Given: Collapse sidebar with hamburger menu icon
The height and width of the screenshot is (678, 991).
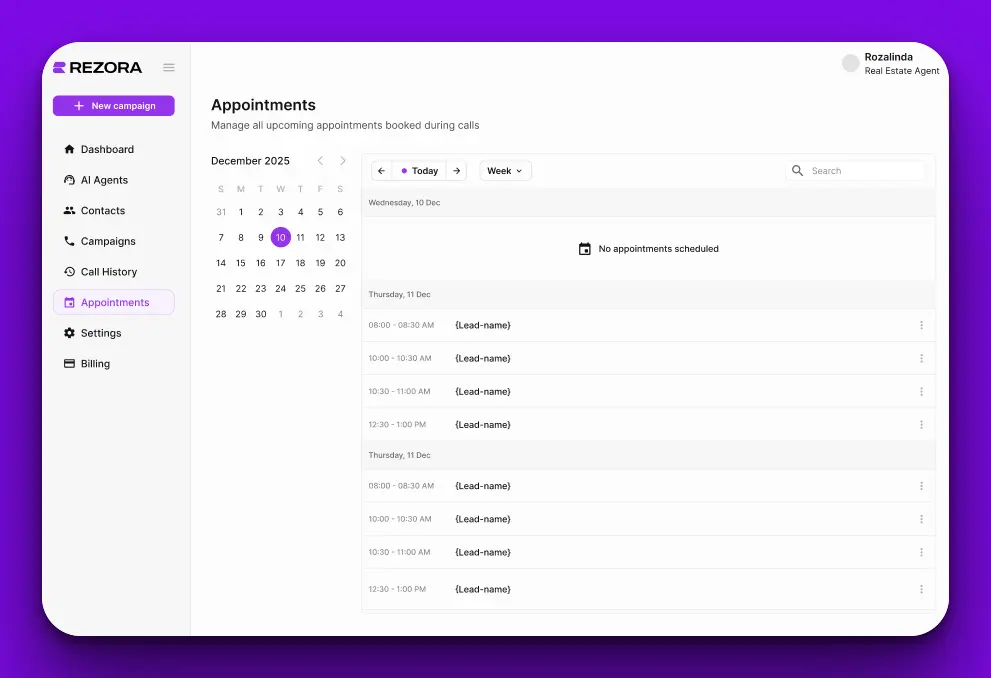Looking at the screenshot, I should (x=169, y=68).
